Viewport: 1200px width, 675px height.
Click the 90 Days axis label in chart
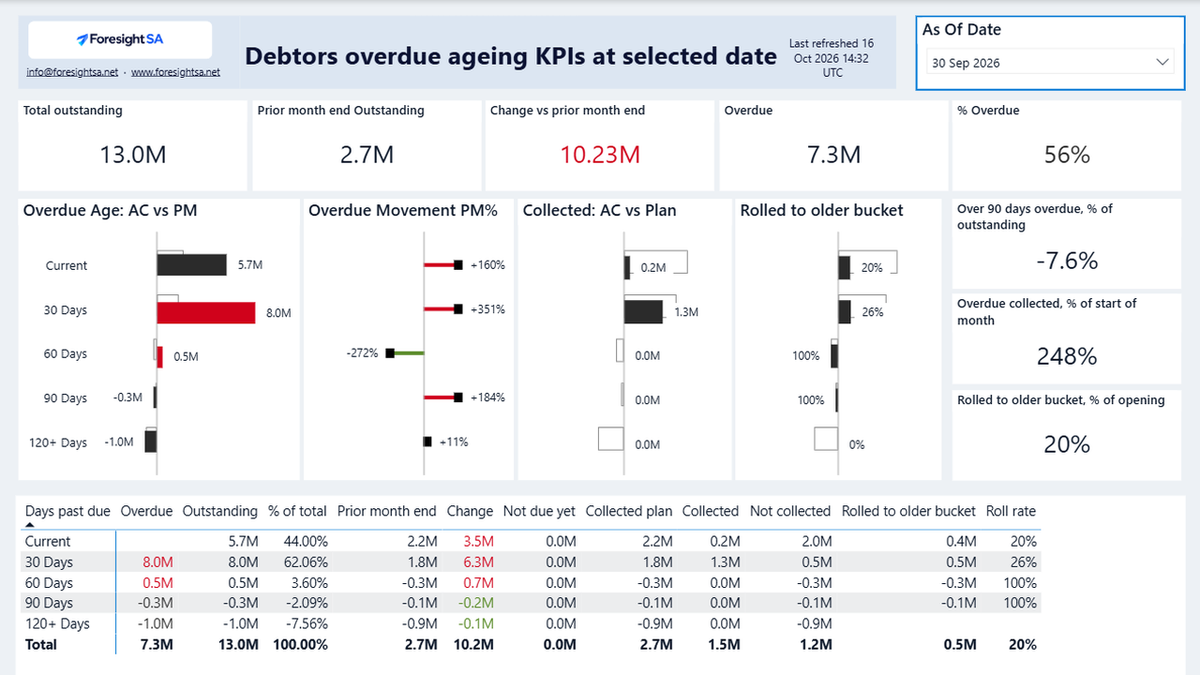click(66, 398)
